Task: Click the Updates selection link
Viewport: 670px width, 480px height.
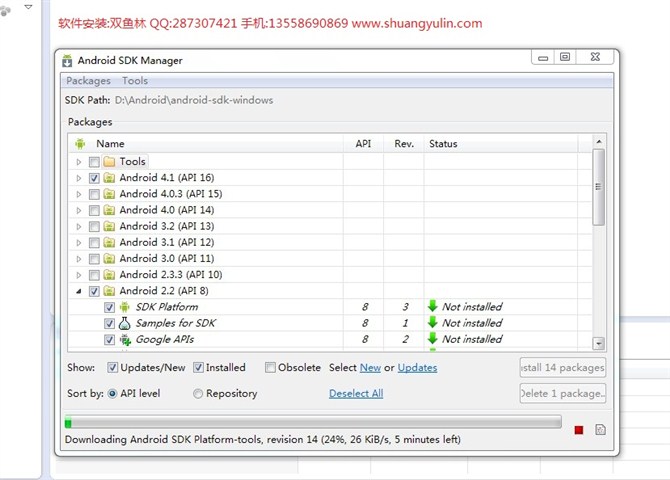Action: click(x=417, y=368)
